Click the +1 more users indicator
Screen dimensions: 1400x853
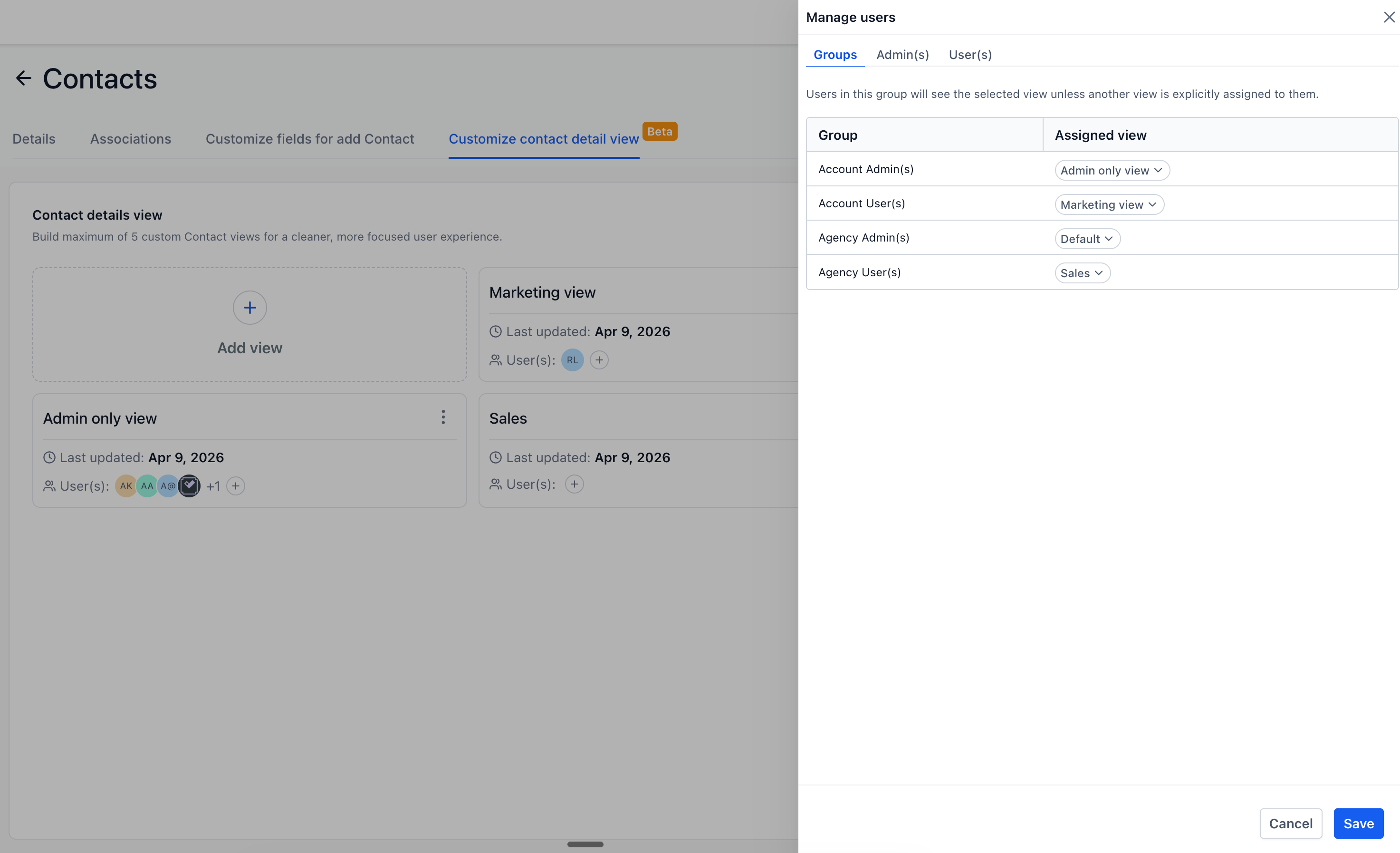tap(213, 486)
